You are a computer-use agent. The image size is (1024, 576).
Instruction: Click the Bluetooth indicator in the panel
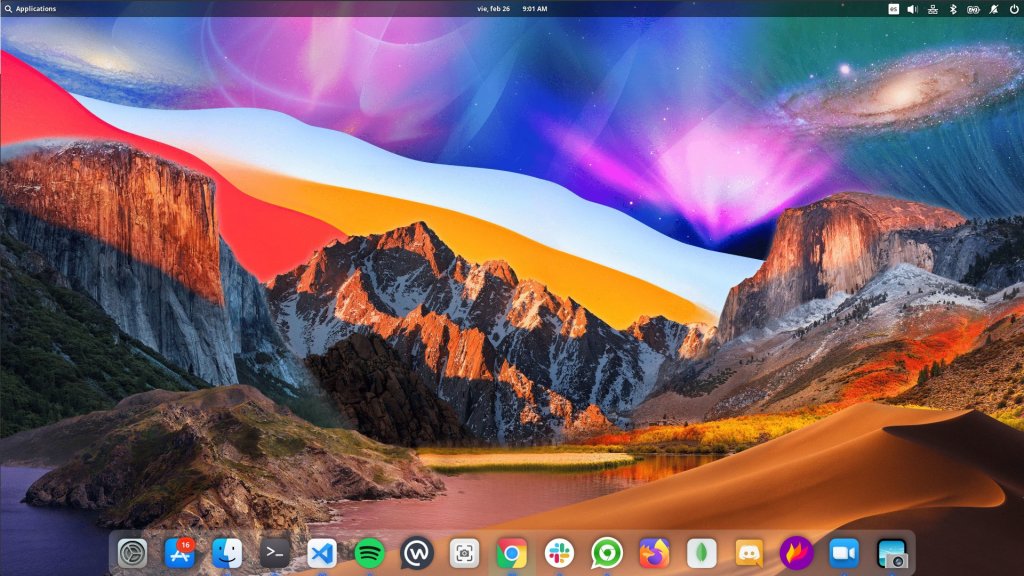click(x=953, y=8)
